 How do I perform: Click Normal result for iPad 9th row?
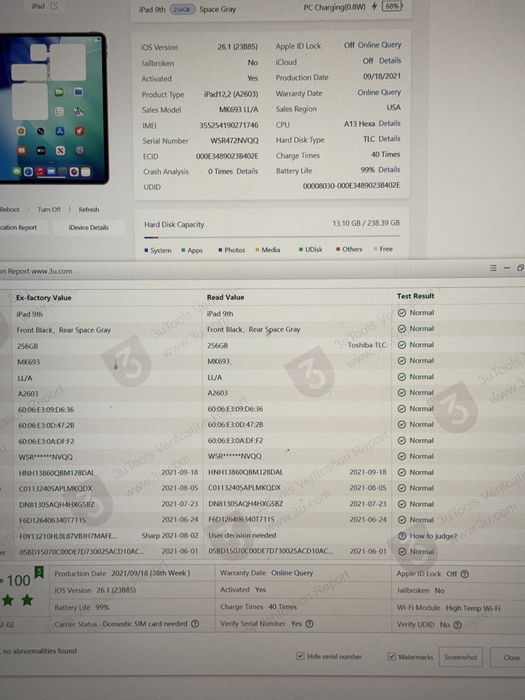(x=416, y=312)
